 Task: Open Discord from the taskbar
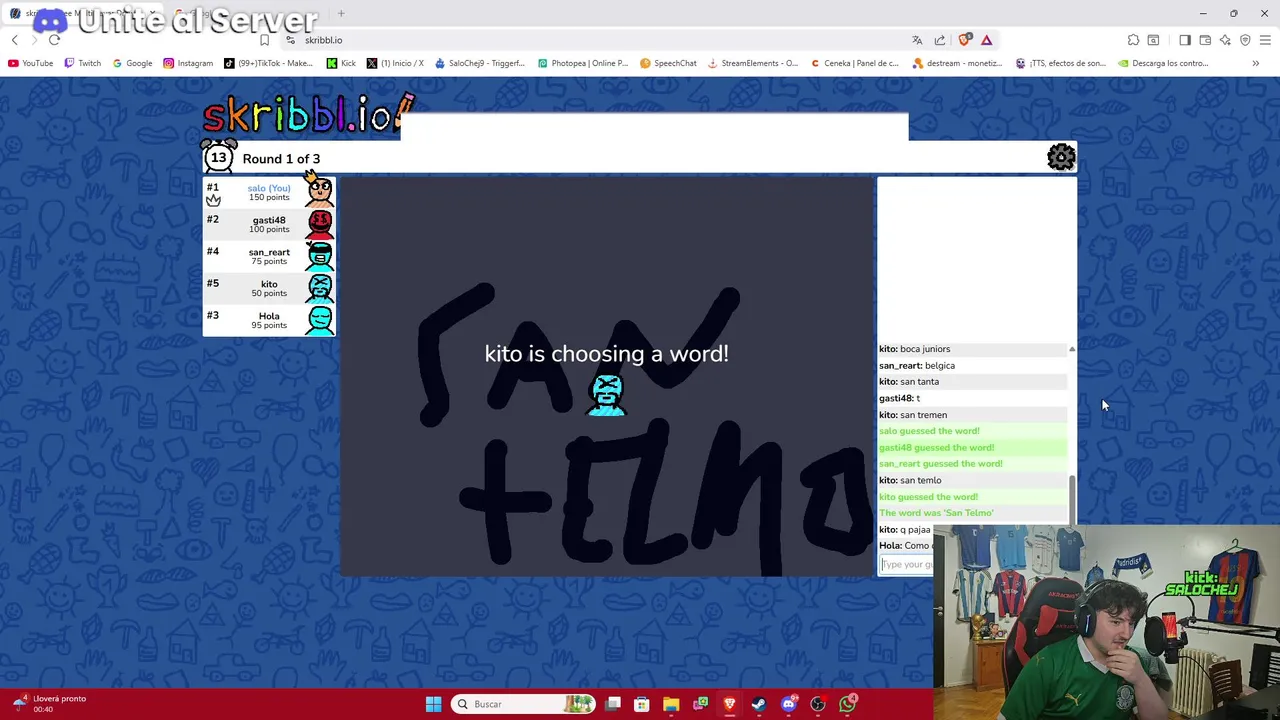coord(788,704)
